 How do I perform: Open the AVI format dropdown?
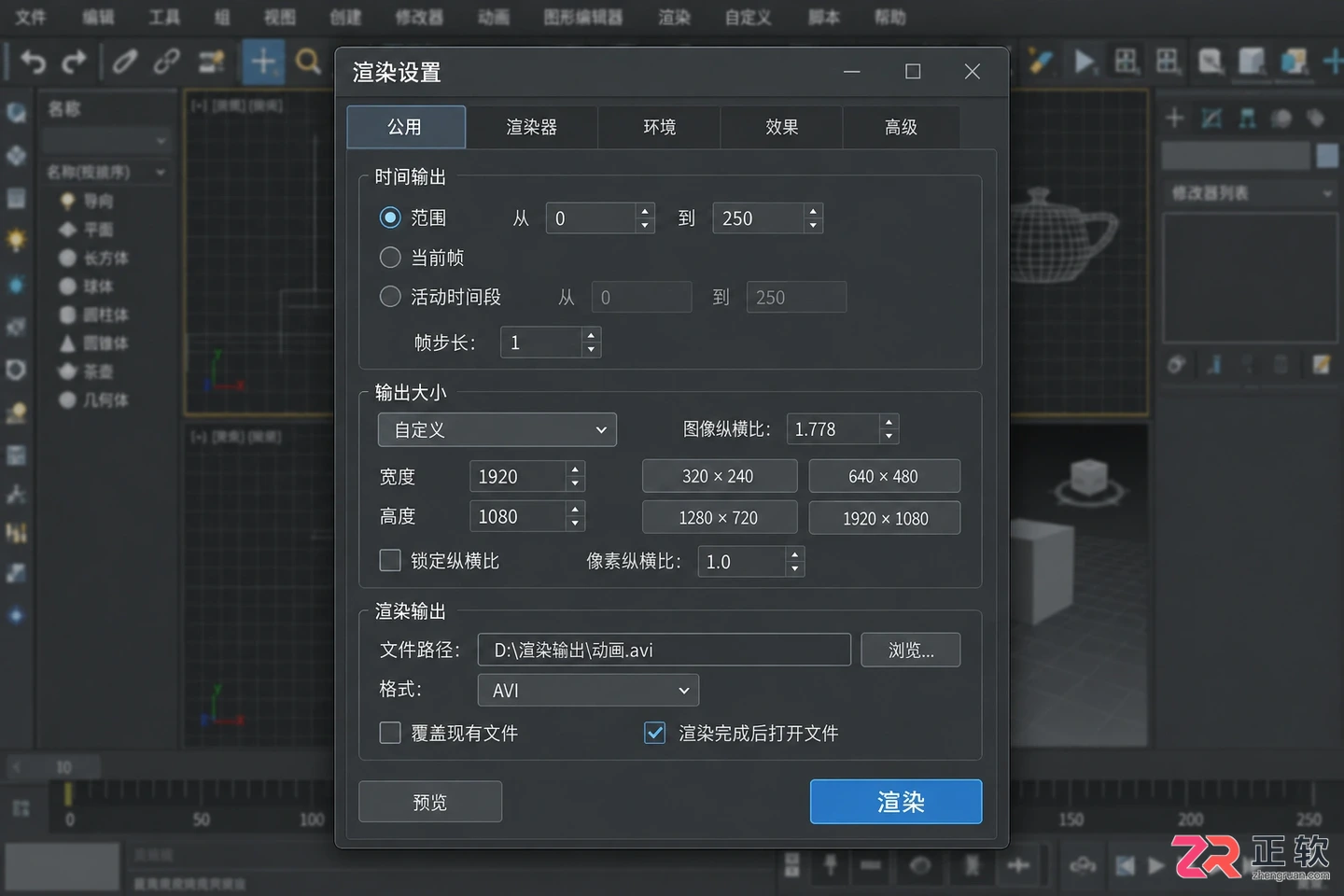tap(588, 690)
